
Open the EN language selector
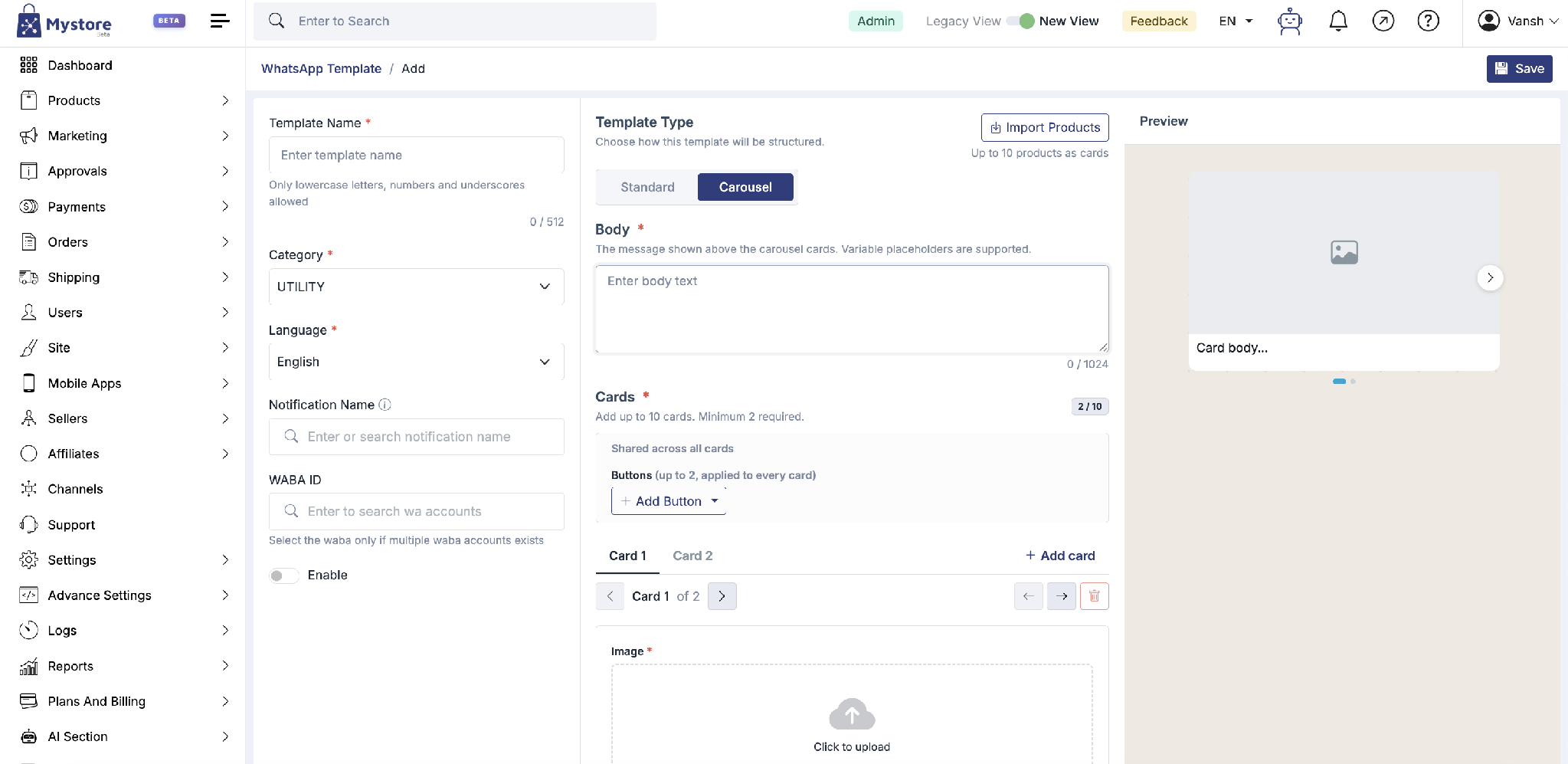(x=1236, y=21)
